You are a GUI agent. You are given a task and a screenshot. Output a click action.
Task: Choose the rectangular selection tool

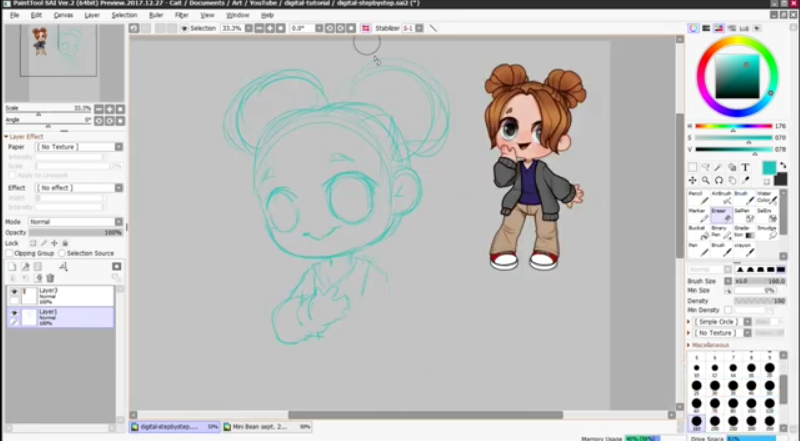[x=692, y=167]
